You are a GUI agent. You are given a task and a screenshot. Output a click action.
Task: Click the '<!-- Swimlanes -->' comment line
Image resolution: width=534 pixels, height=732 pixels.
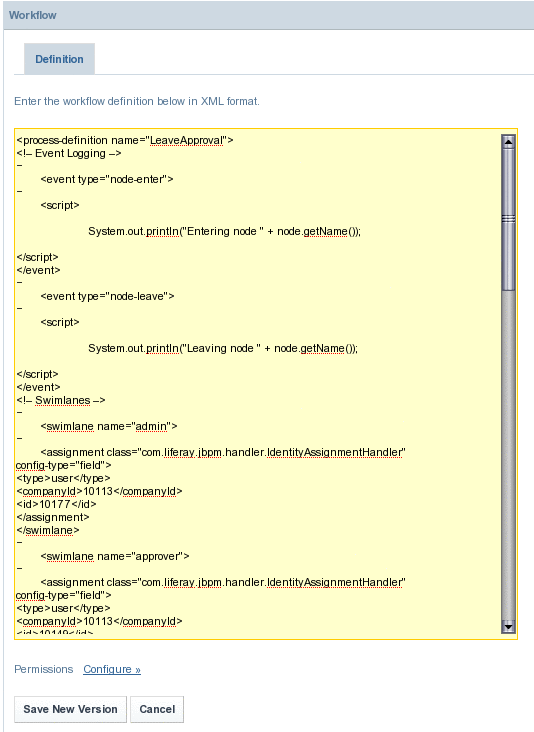coord(61,400)
